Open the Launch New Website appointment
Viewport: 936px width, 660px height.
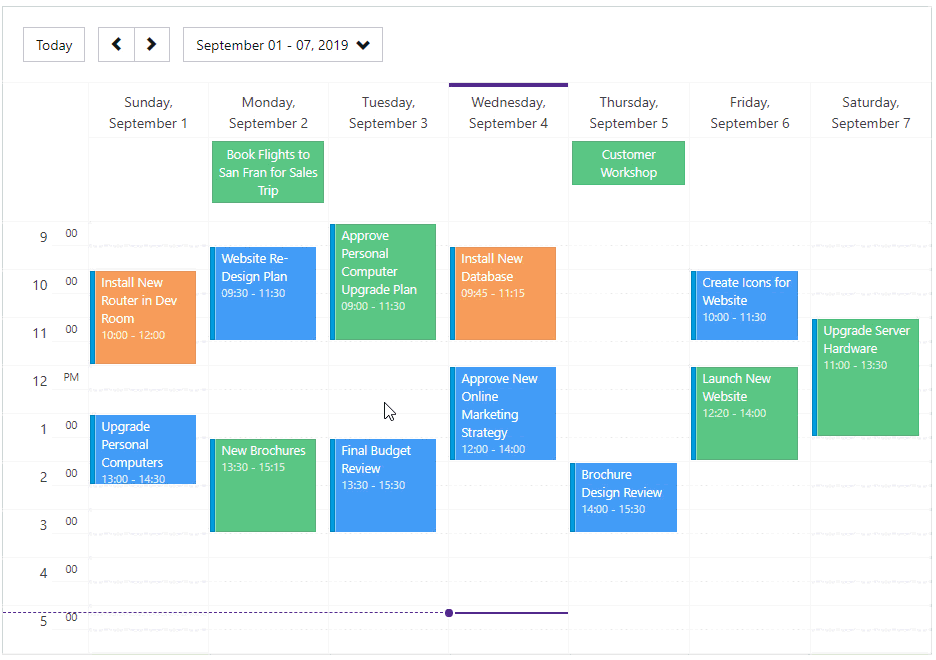746,413
